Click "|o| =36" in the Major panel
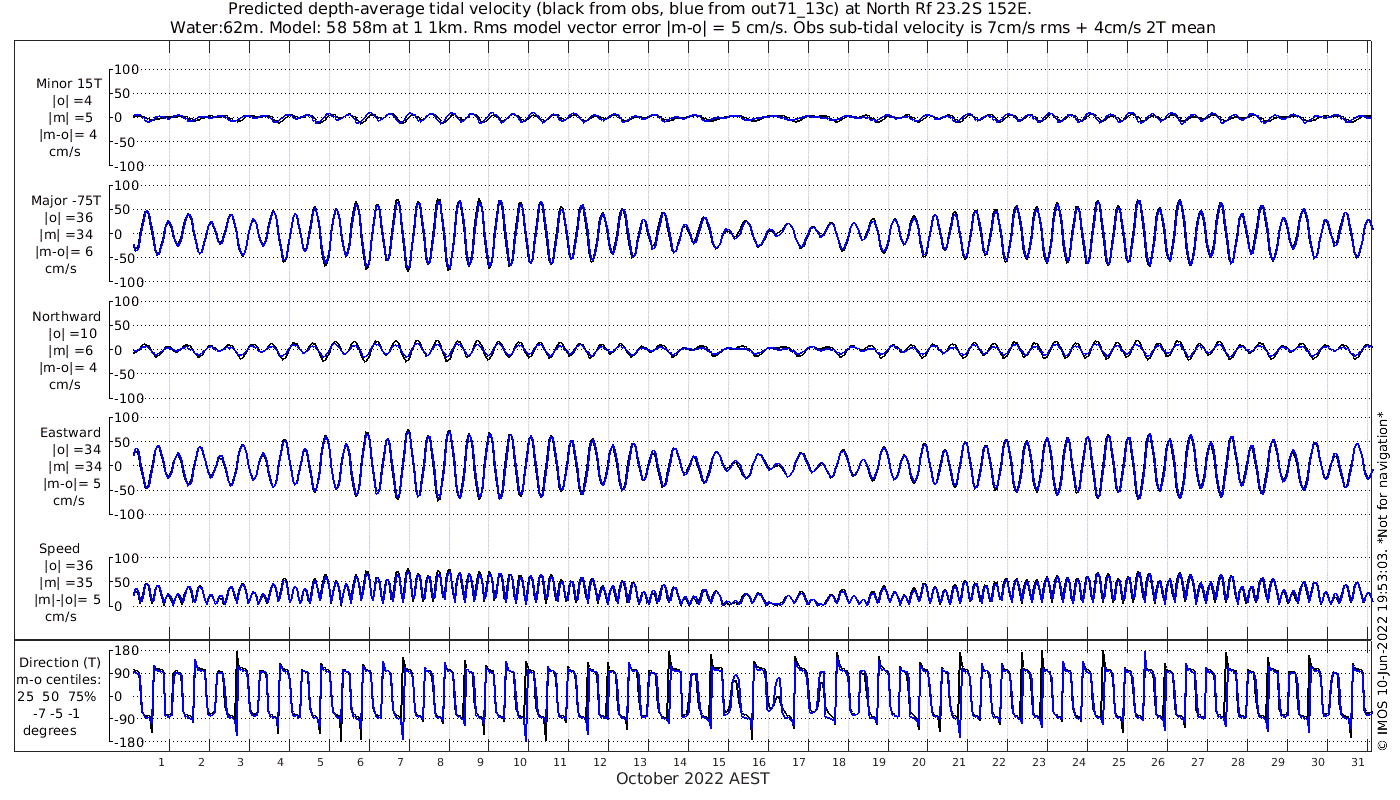Viewport: 1400px width, 800px height. 68,217
